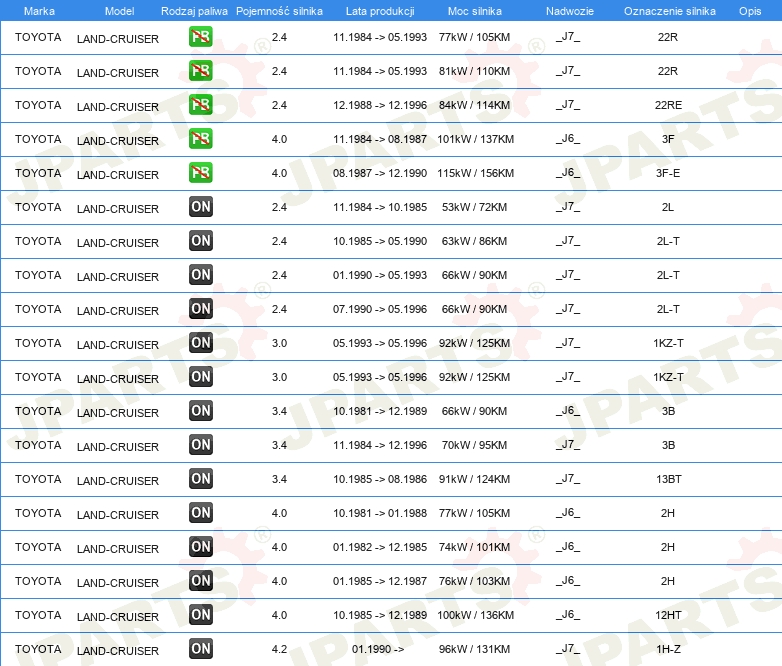Click the Oznaczenie silnika column header

pyautogui.click(x=669, y=10)
